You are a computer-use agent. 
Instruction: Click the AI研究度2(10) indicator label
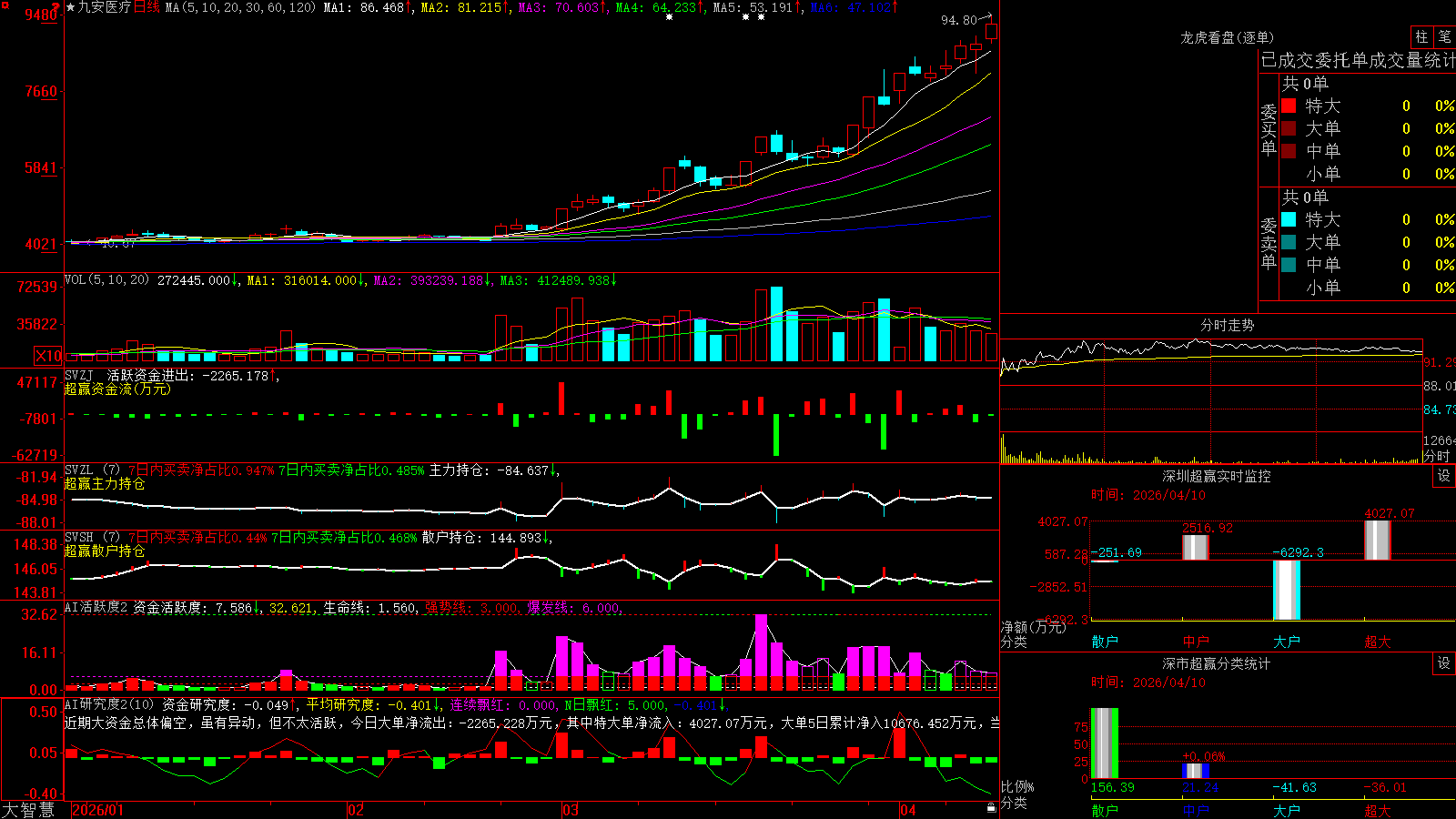[x=109, y=704]
